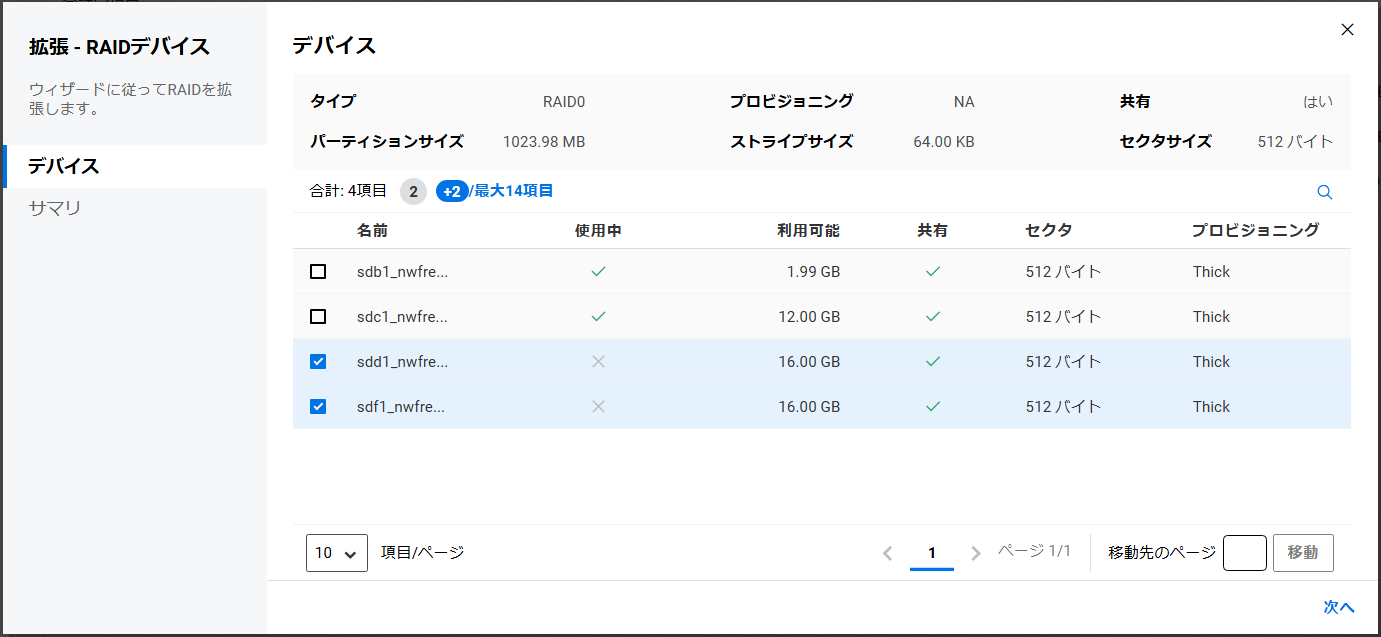Open the デバイス step in sidebar

point(64,166)
